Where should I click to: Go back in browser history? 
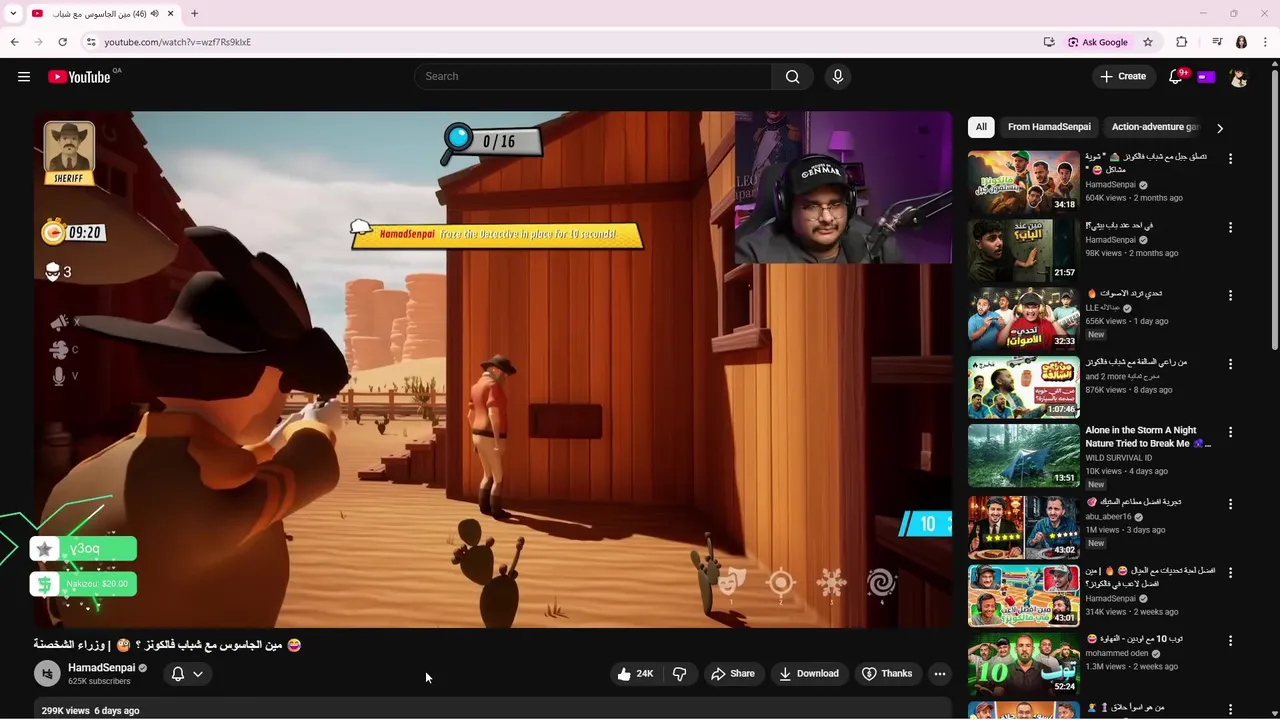pos(14,42)
